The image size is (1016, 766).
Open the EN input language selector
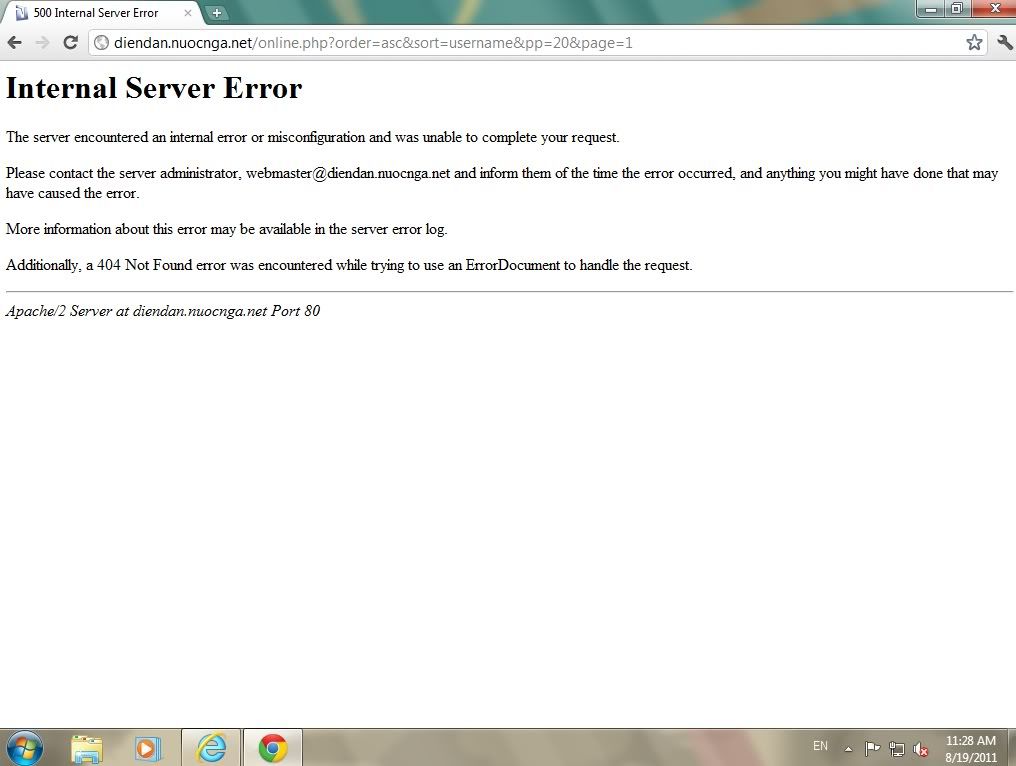(820, 746)
